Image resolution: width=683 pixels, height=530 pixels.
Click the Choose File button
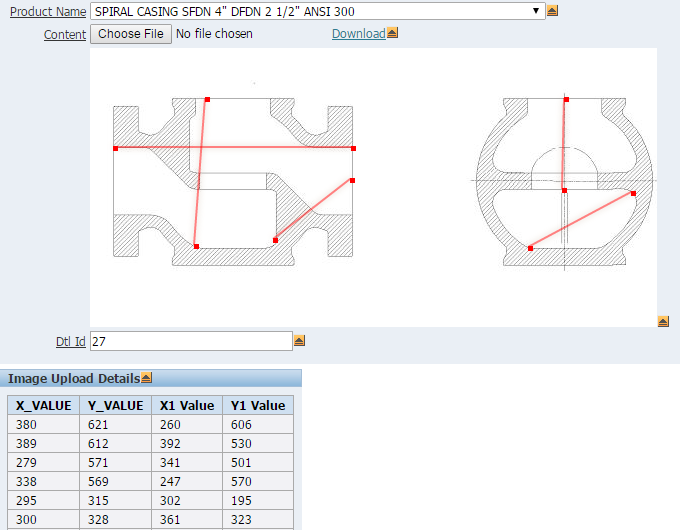[x=131, y=34]
